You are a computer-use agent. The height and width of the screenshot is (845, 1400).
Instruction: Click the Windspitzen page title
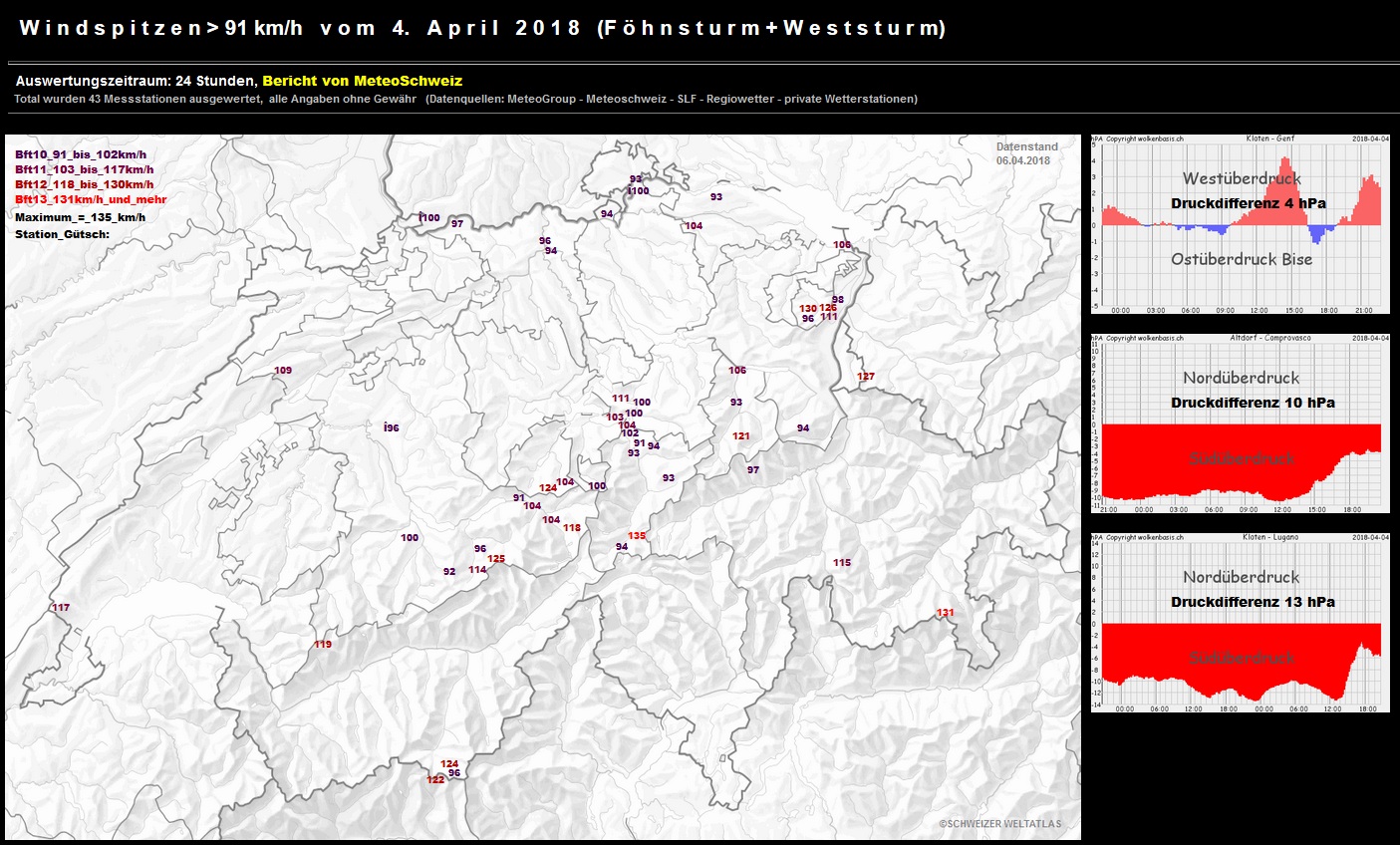[x=482, y=28]
